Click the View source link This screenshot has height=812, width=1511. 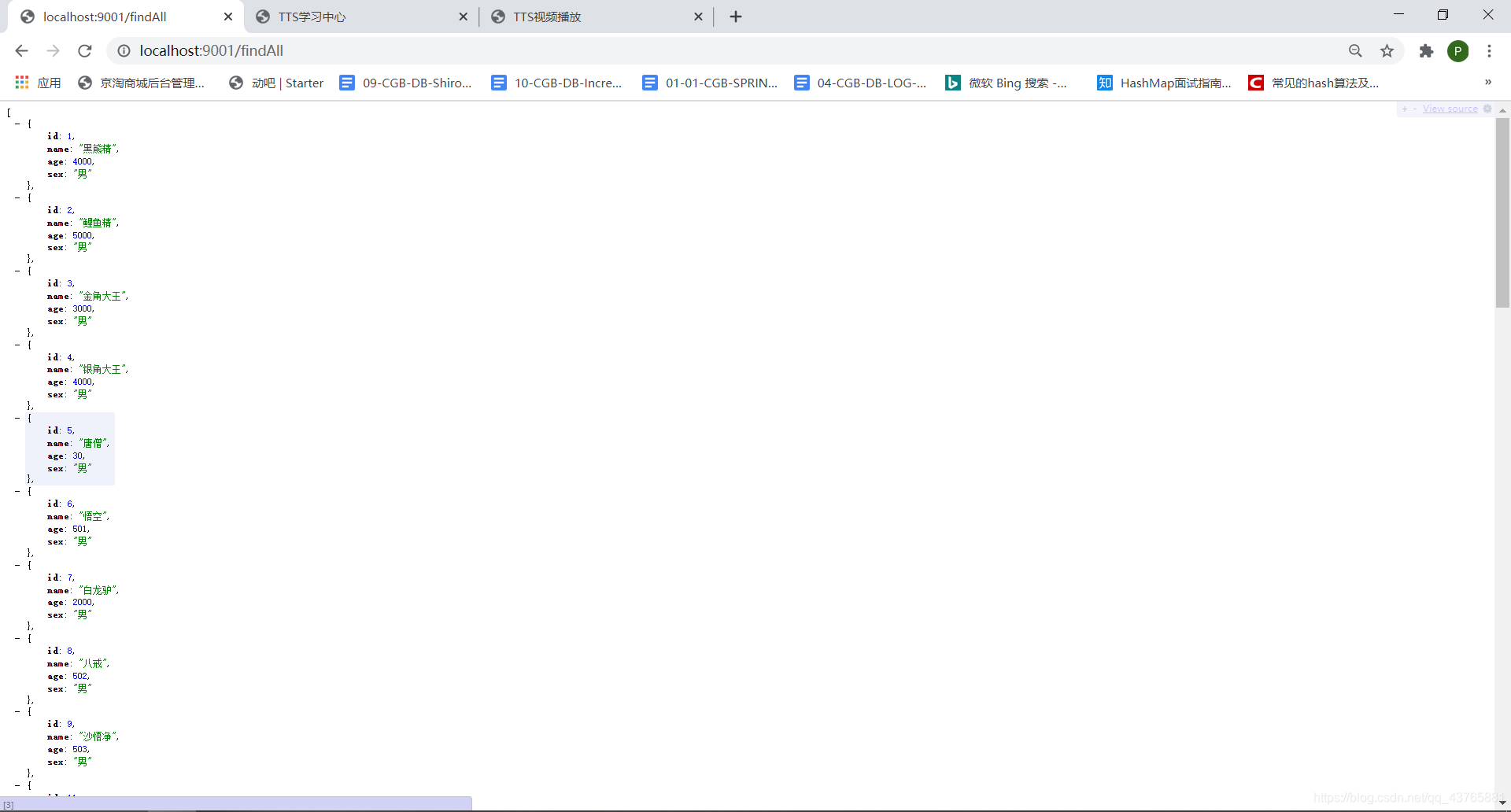(1450, 109)
